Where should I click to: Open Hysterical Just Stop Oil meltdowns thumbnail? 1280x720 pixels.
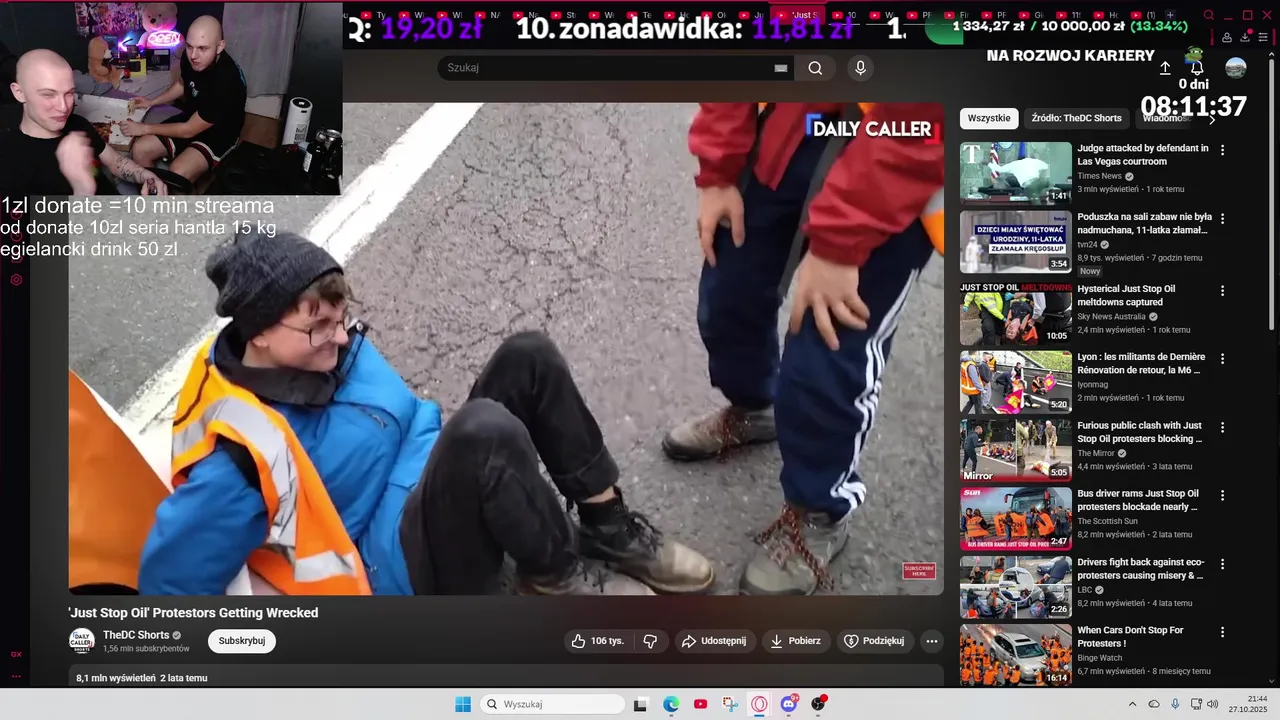click(x=1016, y=313)
